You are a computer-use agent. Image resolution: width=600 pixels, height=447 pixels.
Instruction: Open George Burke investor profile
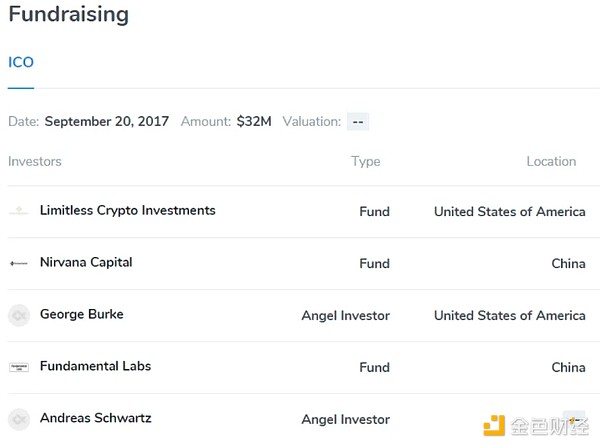82,315
